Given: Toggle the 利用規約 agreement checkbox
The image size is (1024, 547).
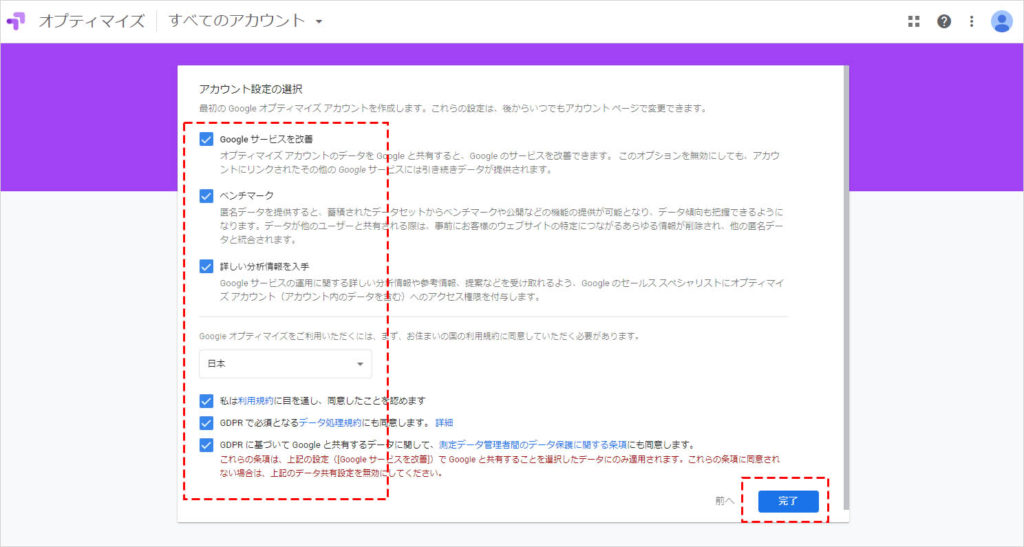Looking at the screenshot, I should pyautogui.click(x=207, y=400).
